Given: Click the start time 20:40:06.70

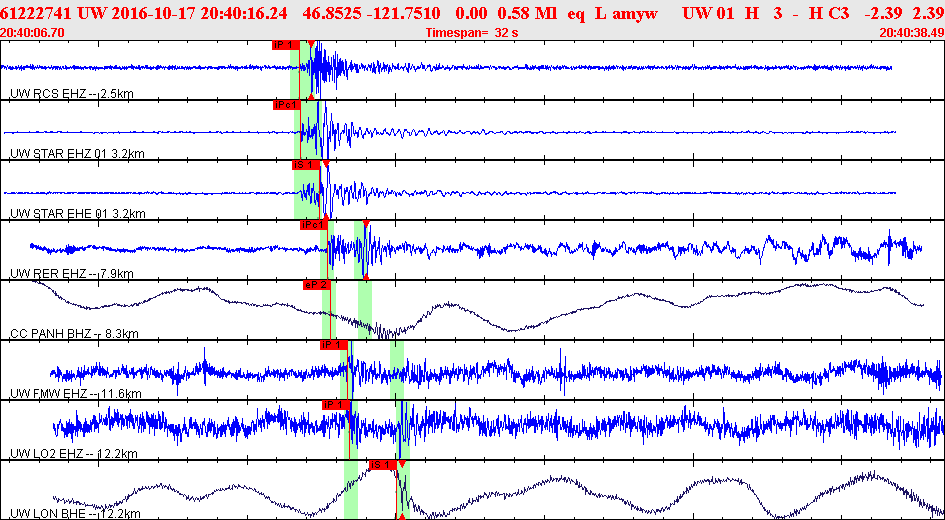Looking at the screenshot, I should [x=30, y=33].
